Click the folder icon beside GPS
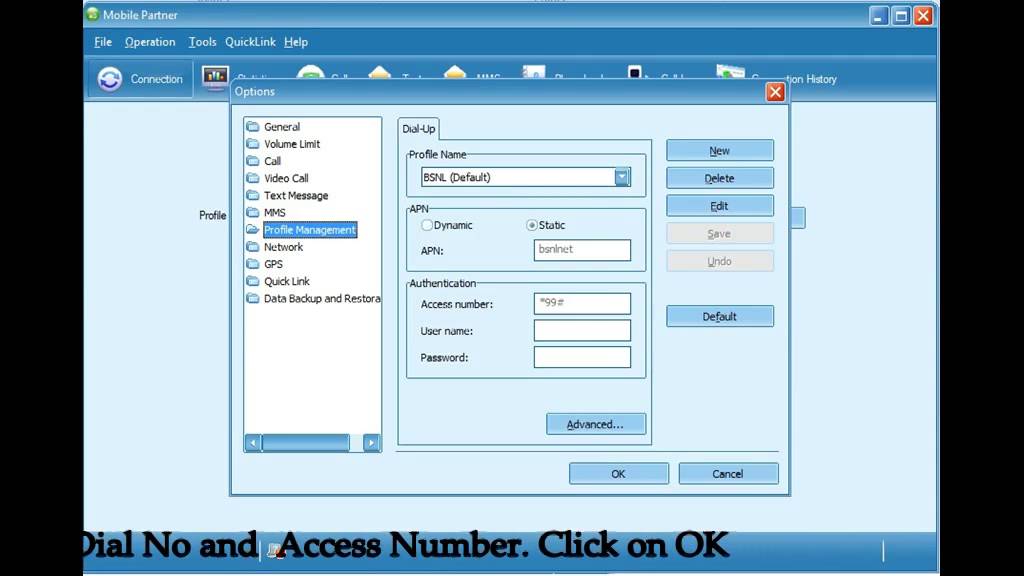Viewport: 1024px width, 576px height. [x=253, y=264]
